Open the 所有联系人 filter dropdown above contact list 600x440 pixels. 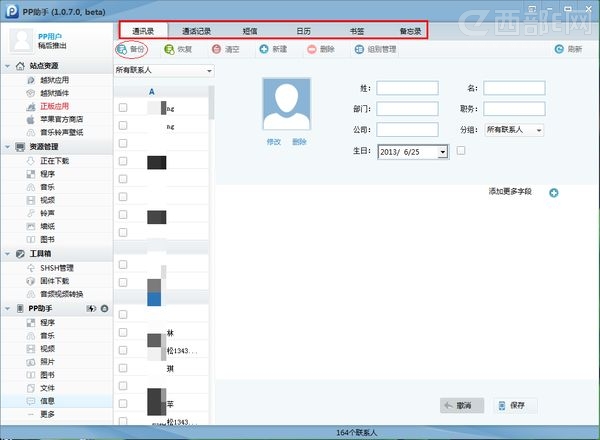(209, 72)
